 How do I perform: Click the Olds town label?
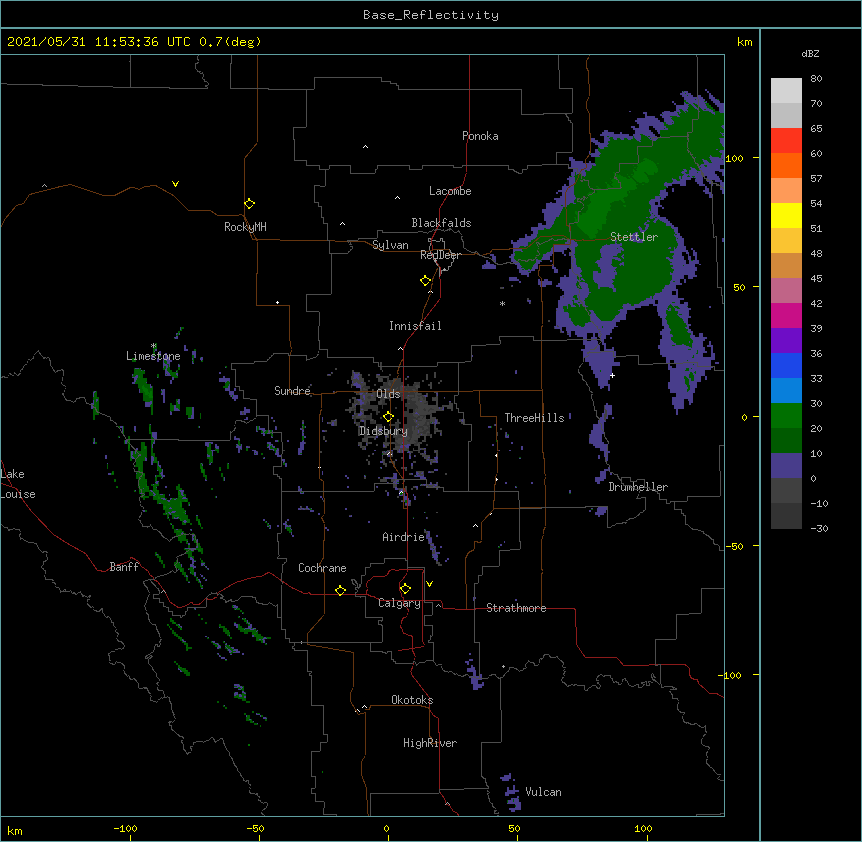(x=388, y=394)
